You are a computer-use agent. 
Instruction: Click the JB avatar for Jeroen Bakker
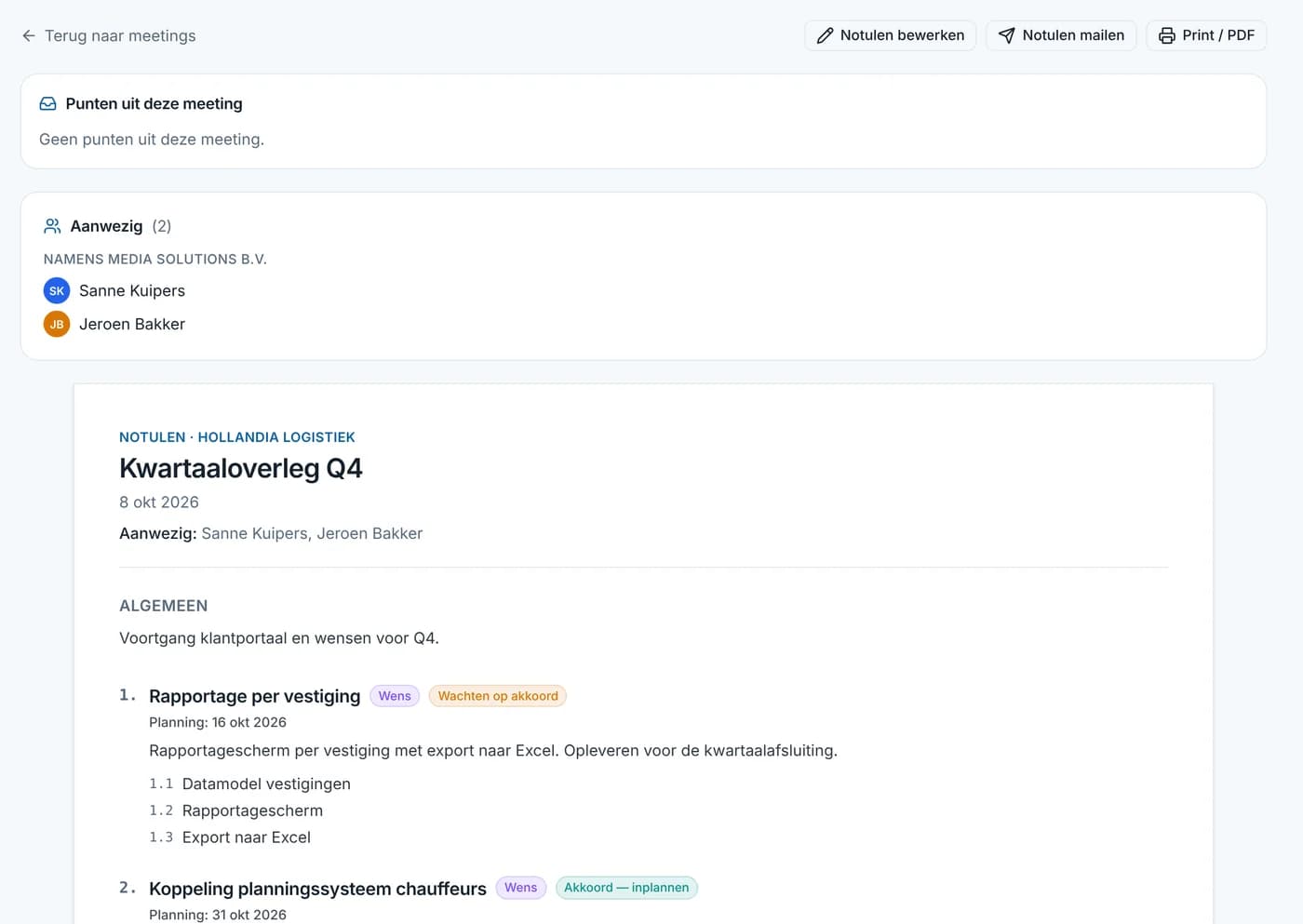[57, 325]
